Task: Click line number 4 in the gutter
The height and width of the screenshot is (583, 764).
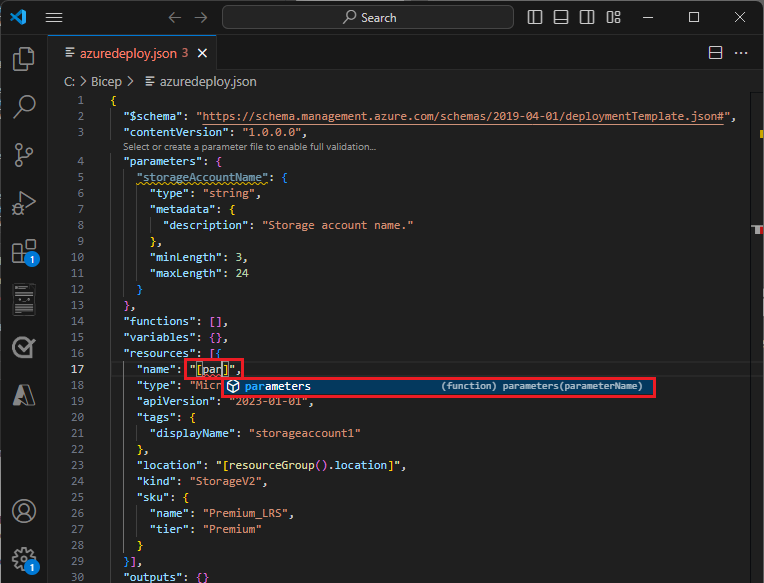Action: pyautogui.click(x=80, y=161)
